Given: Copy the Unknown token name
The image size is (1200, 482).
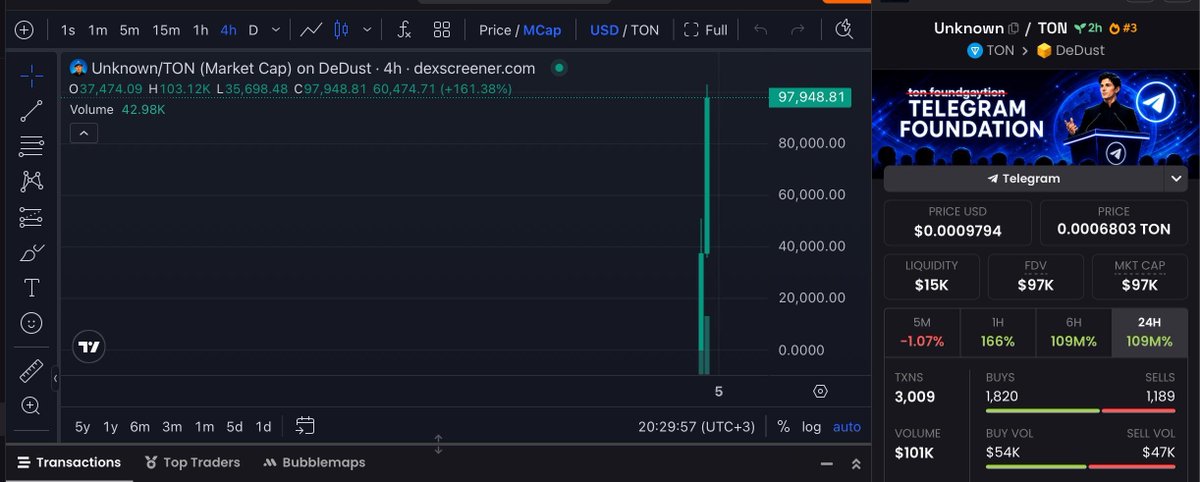Looking at the screenshot, I should 1013,29.
